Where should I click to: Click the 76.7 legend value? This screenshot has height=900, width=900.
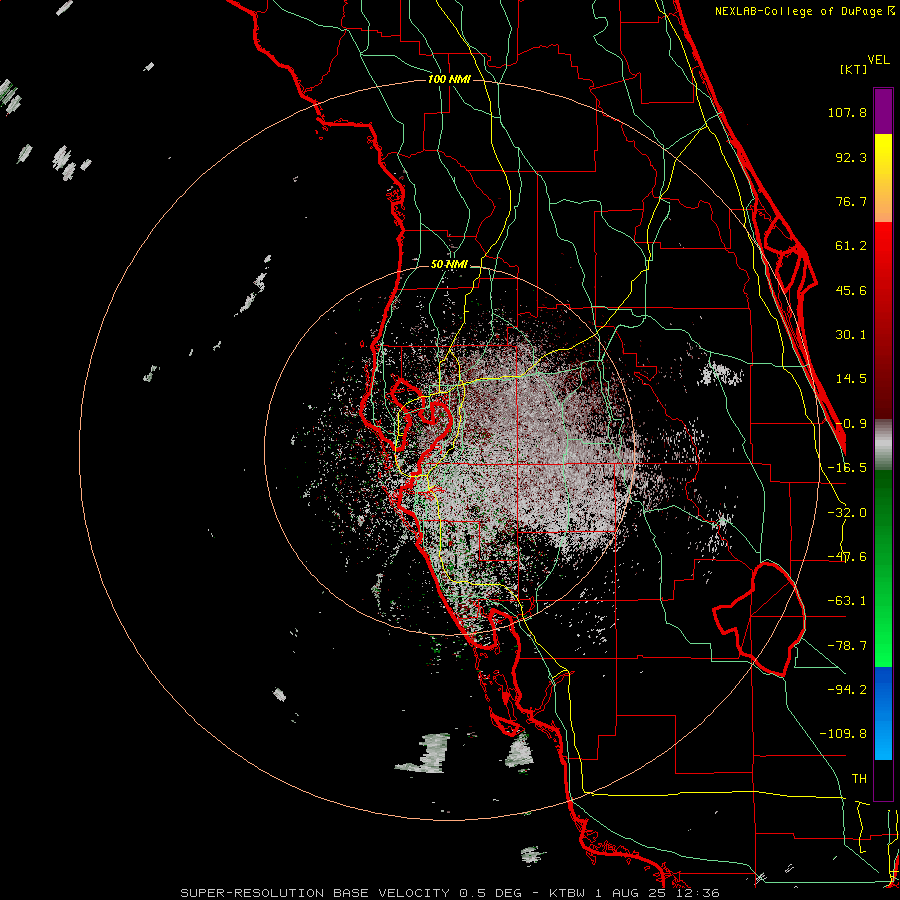[851, 201]
